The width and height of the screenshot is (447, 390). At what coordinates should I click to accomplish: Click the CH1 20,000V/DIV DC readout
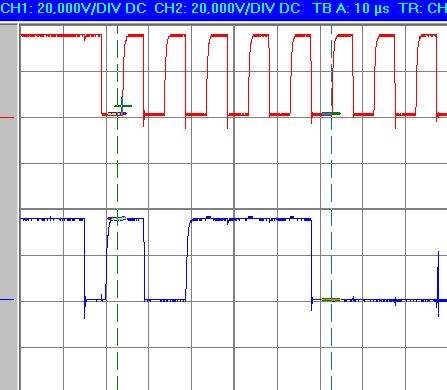73,8
